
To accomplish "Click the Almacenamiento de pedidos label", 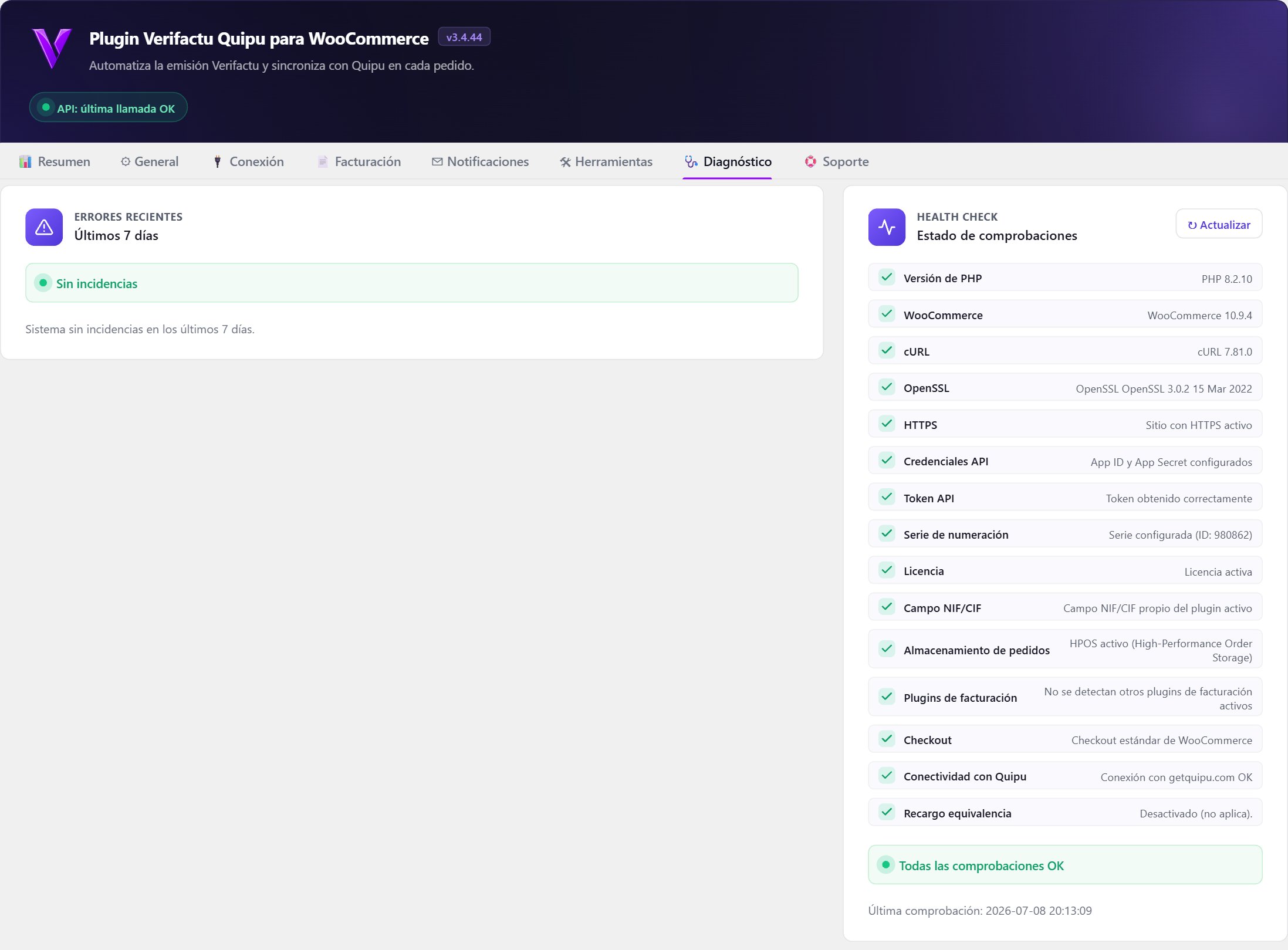I will (976, 650).
